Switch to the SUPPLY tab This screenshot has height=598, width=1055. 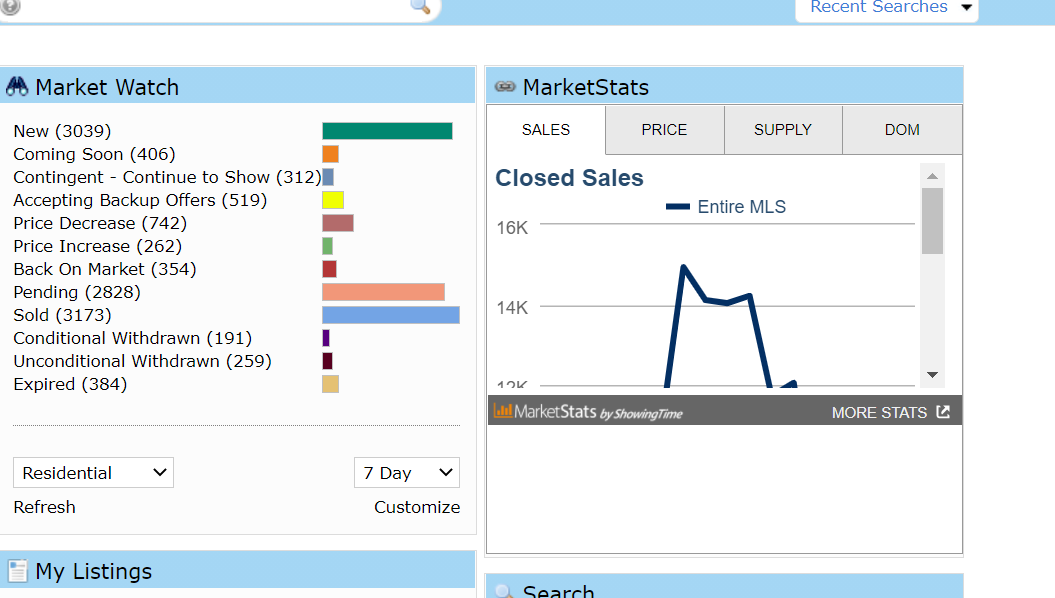[x=783, y=129]
